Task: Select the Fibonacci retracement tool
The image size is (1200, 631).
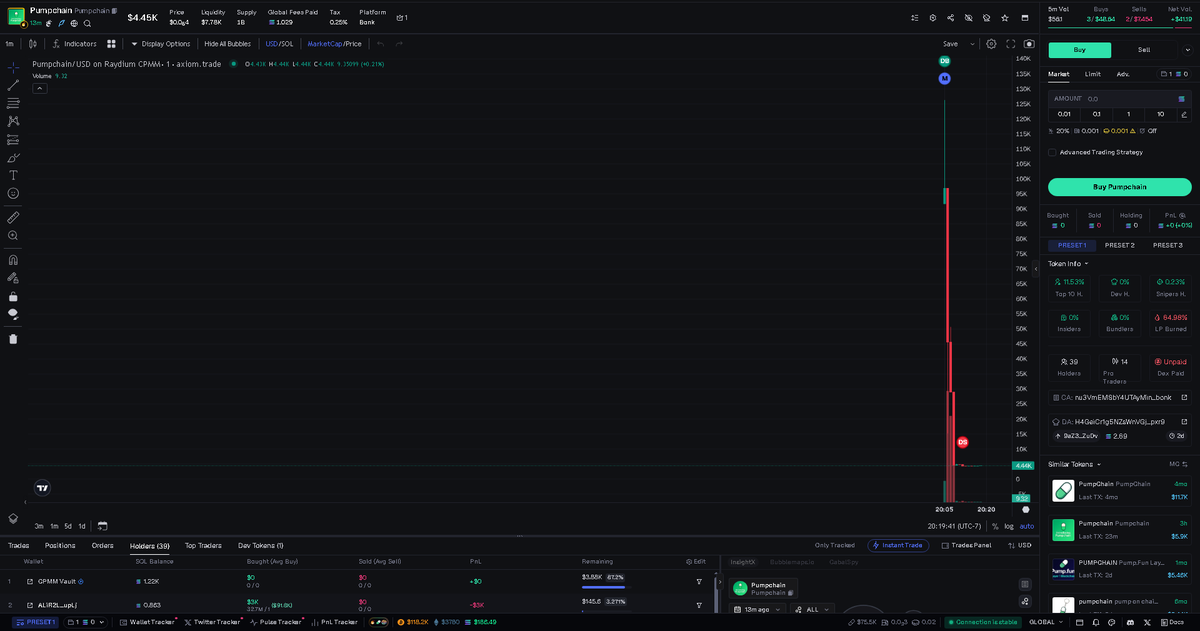Action: click(13, 103)
